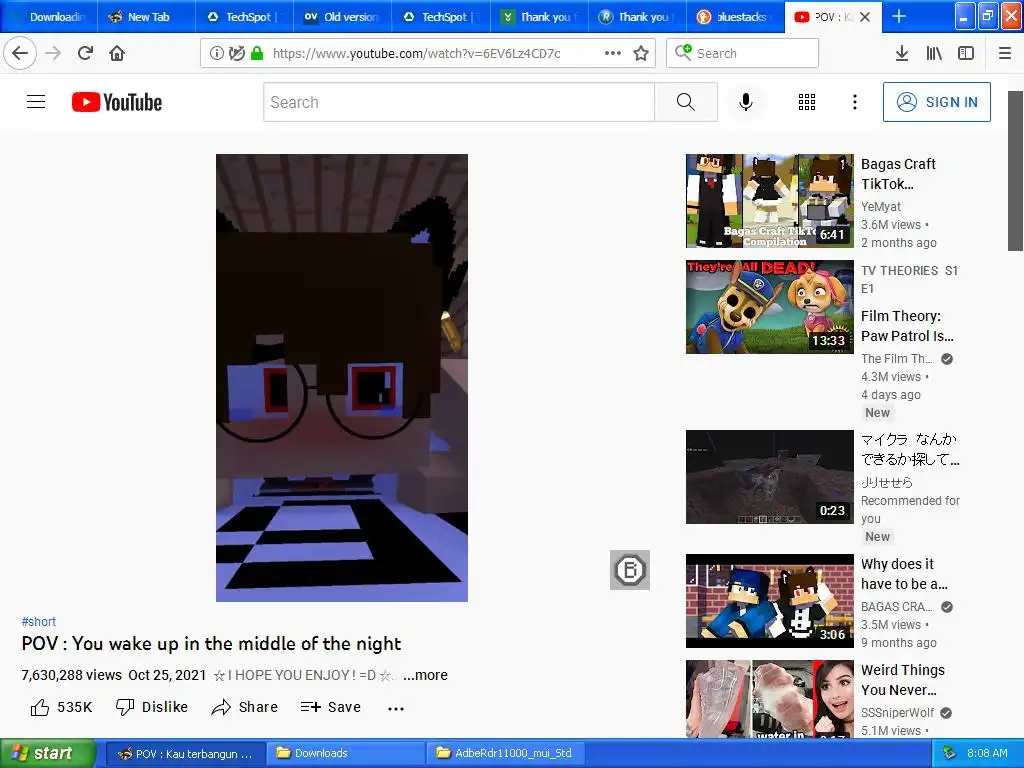The height and width of the screenshot is (768, 1024).
Task: Switch to POV Kau terbangun taskbar item
Action: [x=185, y=754]
